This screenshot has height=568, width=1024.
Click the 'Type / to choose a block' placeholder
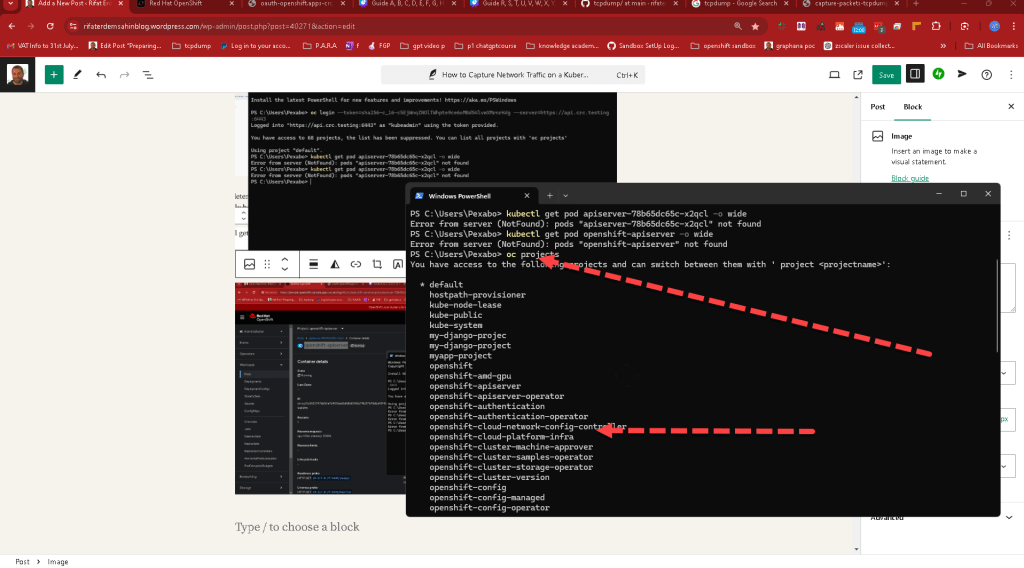(297, 527)
